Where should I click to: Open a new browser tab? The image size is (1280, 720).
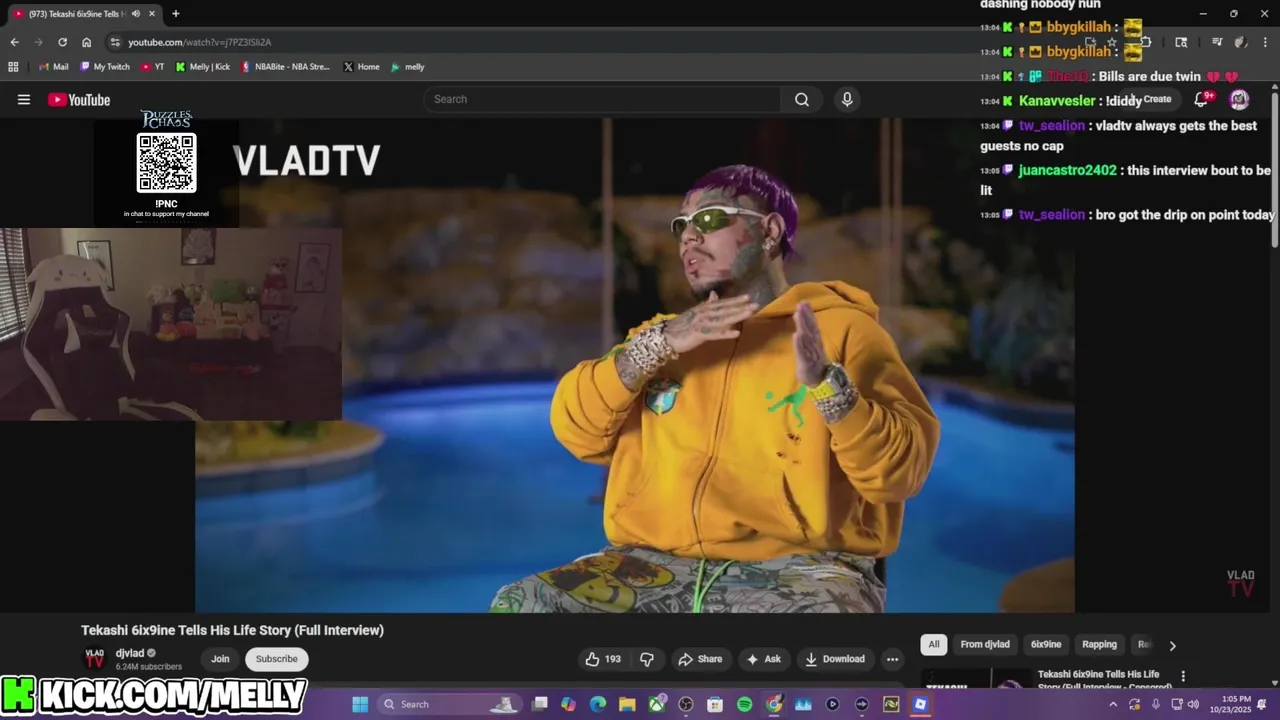tap(176, 14)
